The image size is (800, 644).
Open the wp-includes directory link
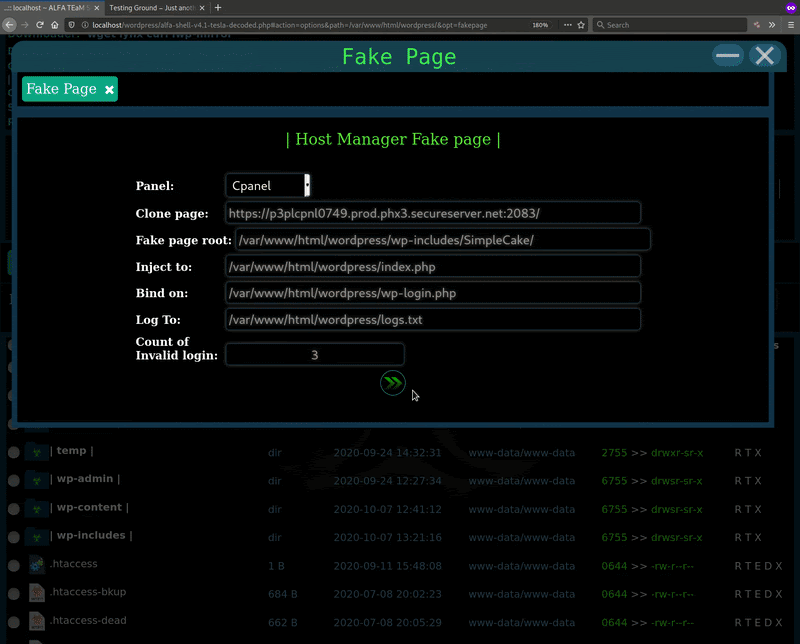pos(91,535)
